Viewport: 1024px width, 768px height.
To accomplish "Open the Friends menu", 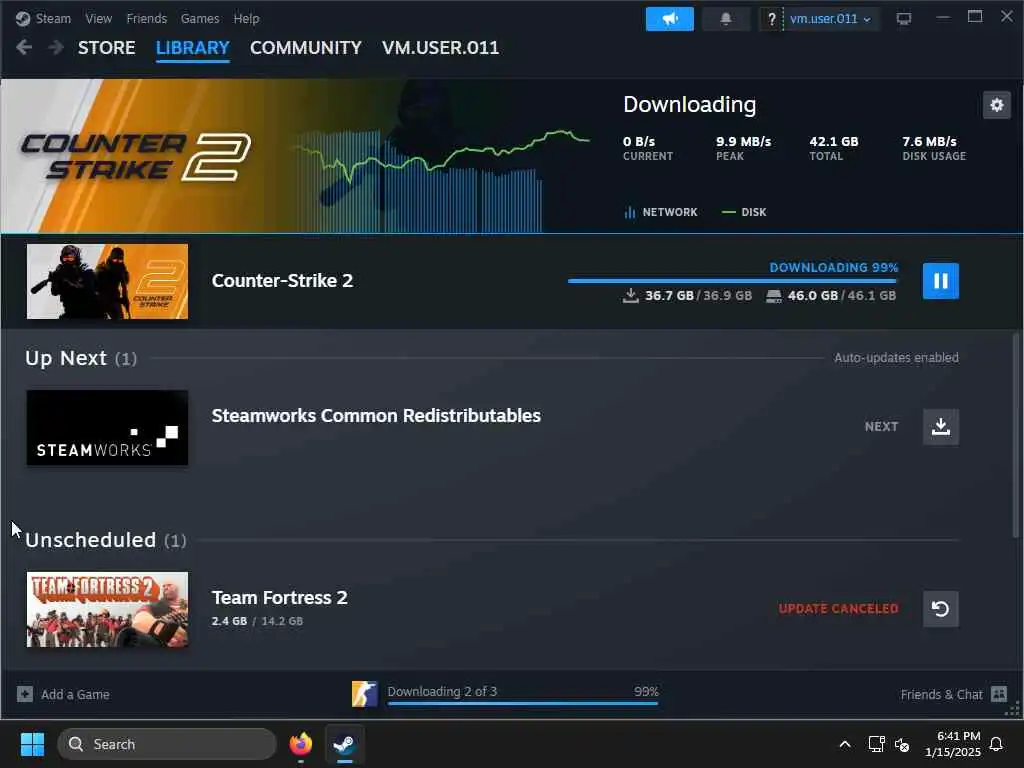I will tap(146, 18).
